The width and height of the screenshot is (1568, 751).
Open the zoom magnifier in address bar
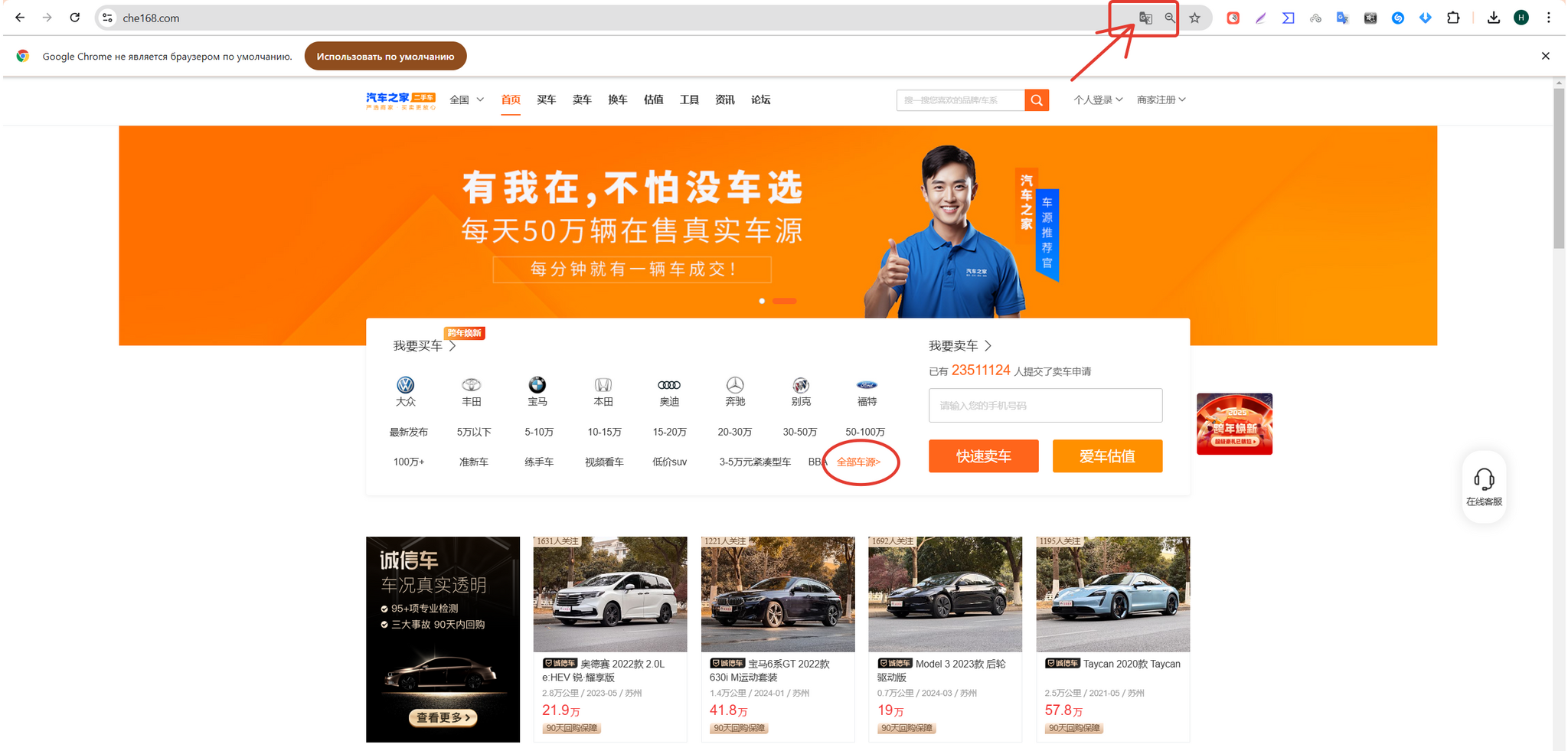pyautogui.click(x=1170, y=18)
